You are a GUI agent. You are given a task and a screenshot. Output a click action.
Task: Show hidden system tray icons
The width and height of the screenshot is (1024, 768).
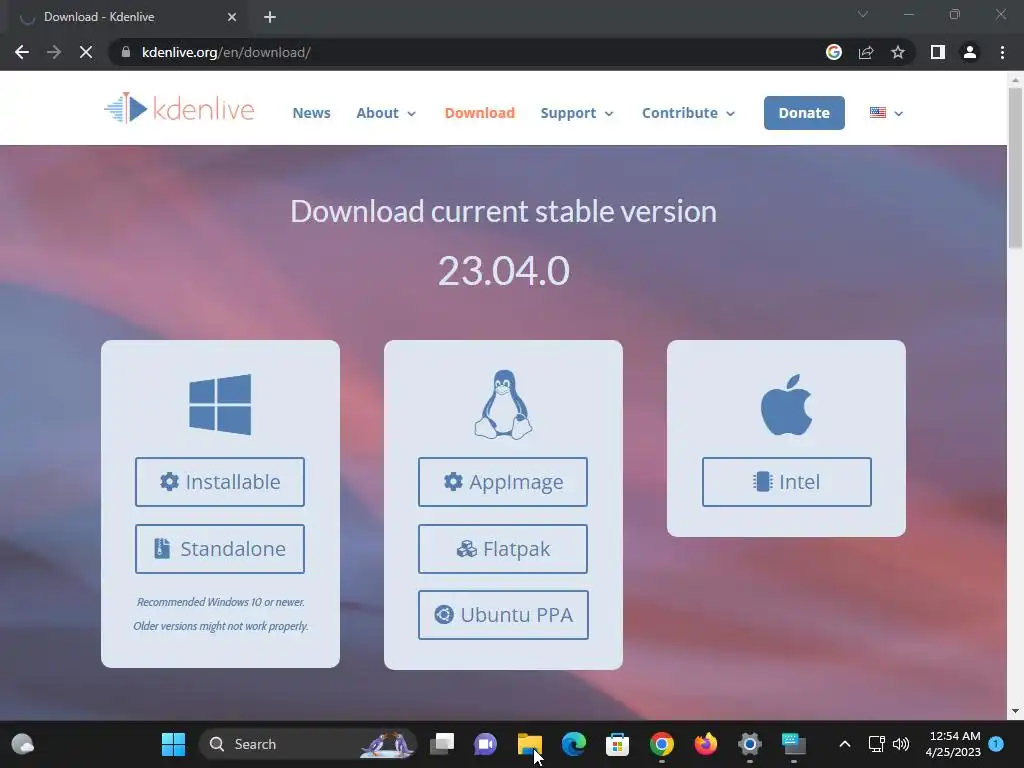[844, 744]
